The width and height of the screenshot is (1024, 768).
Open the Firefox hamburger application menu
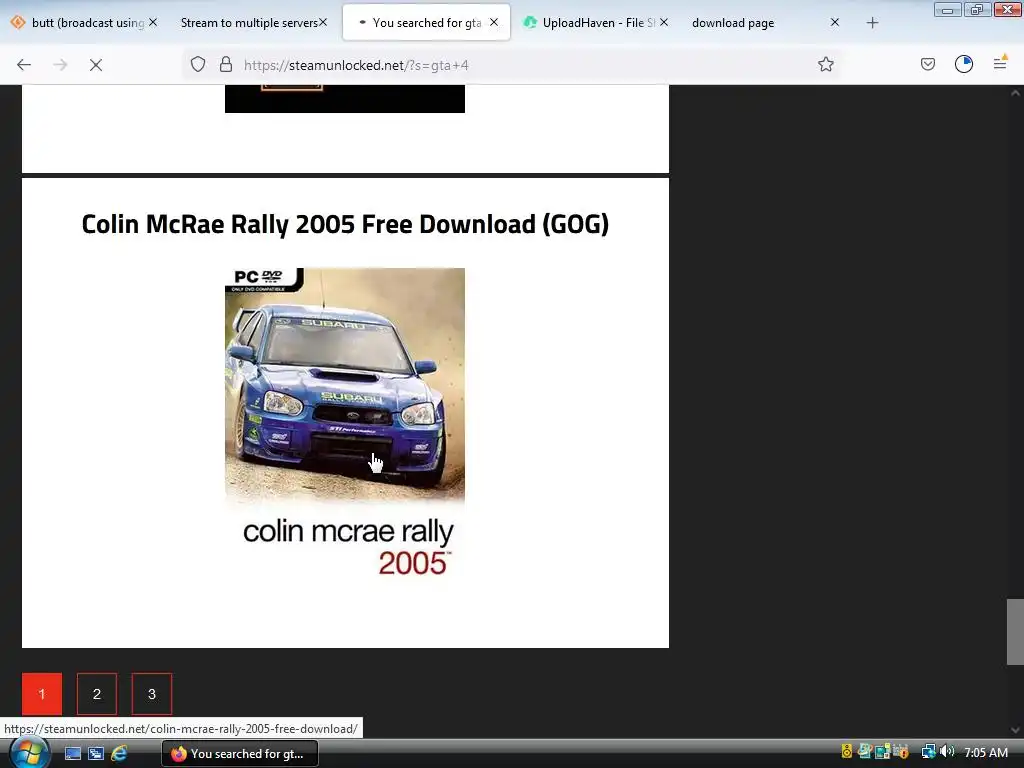click(x=1000, y=63)
